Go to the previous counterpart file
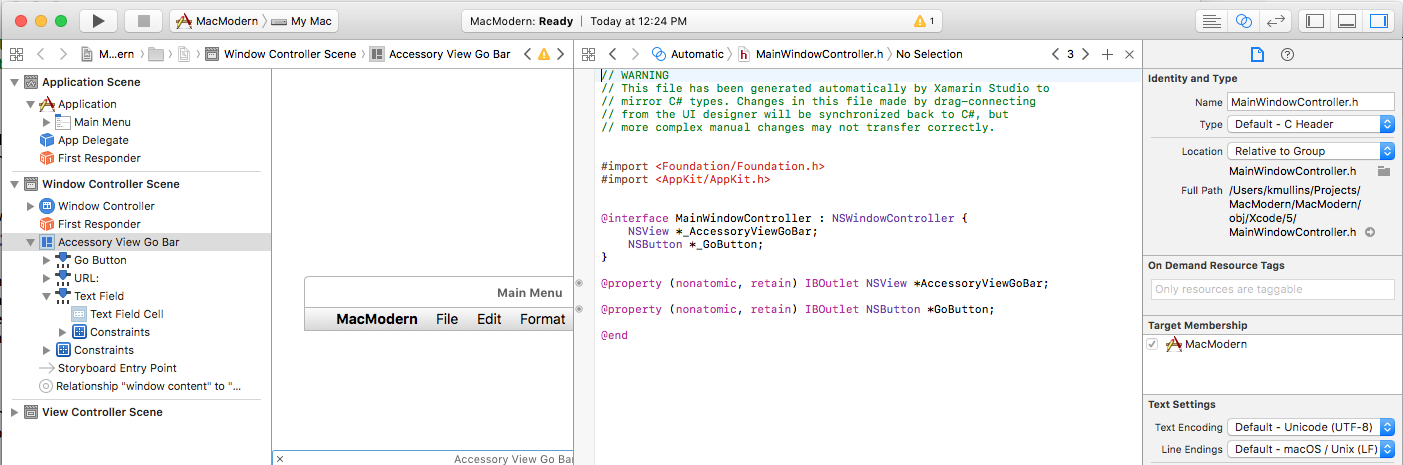Image resolution: width=1403 pixels, height=465 pixels. [1055, 54]
